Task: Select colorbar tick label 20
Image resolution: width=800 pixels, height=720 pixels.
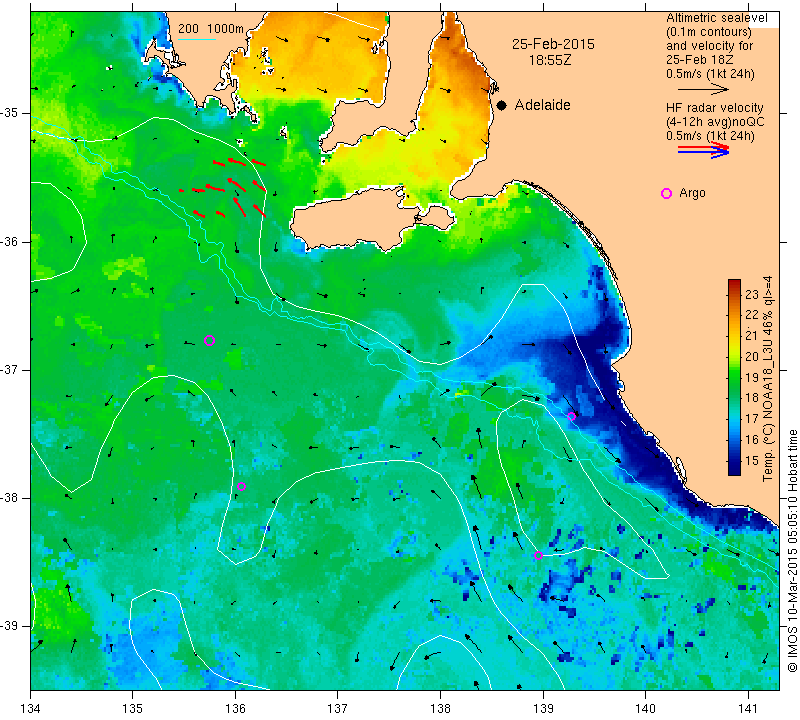Action: click(x=752, y=357)
